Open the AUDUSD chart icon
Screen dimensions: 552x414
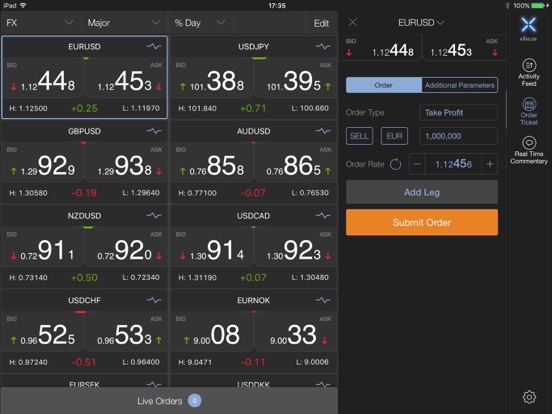(323, 131)
